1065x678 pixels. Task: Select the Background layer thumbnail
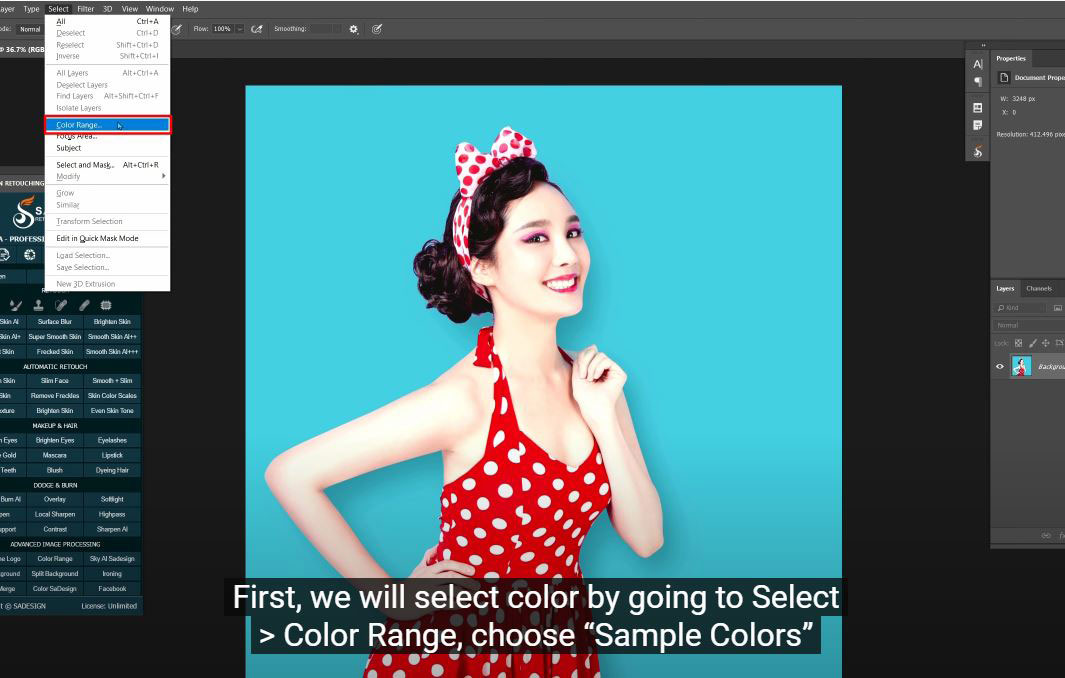[x=1021, y=367]
